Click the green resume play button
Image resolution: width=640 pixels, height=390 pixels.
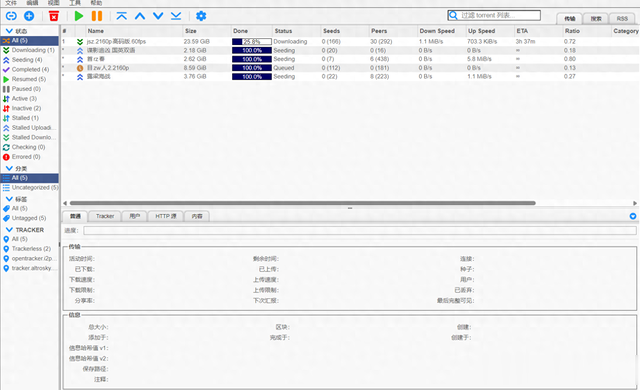tap(79, 16)
